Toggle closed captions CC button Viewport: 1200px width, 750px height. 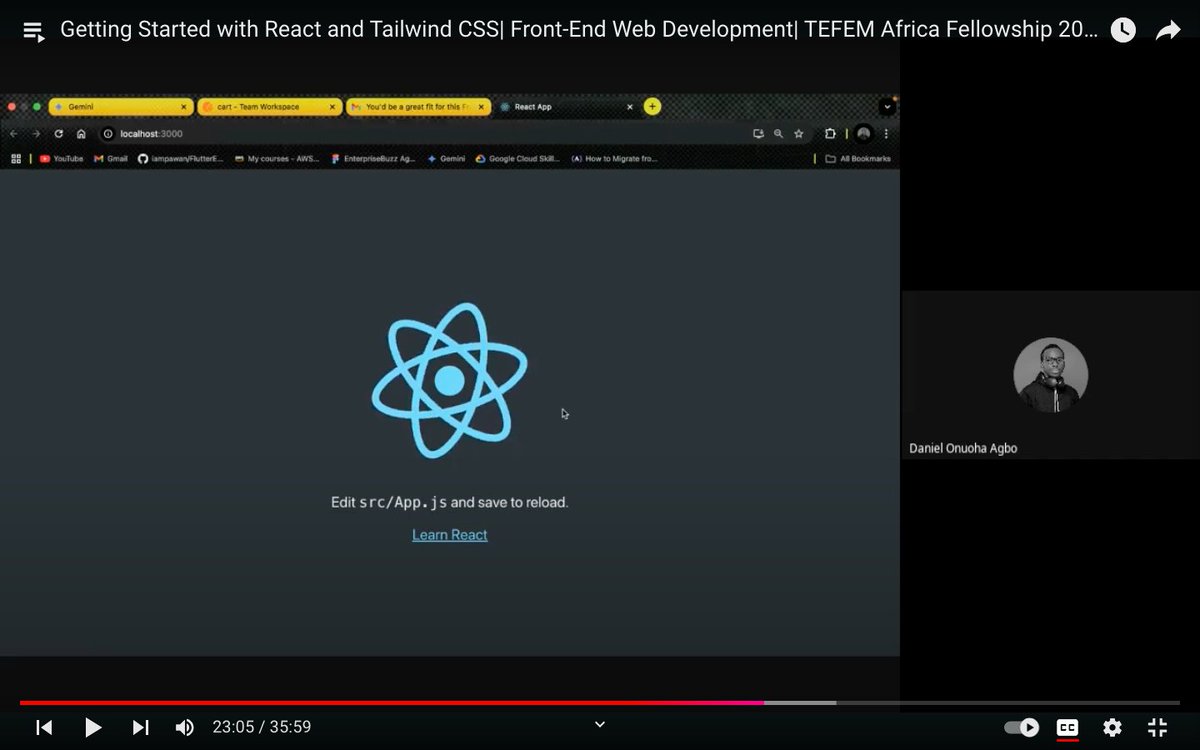click(x=1067, y=728)
